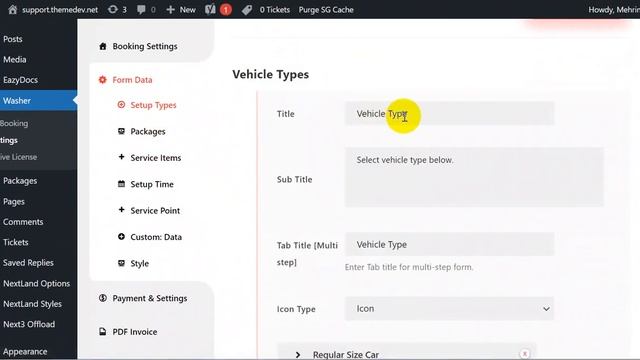Open Booking Settings tab

[145, 46]
